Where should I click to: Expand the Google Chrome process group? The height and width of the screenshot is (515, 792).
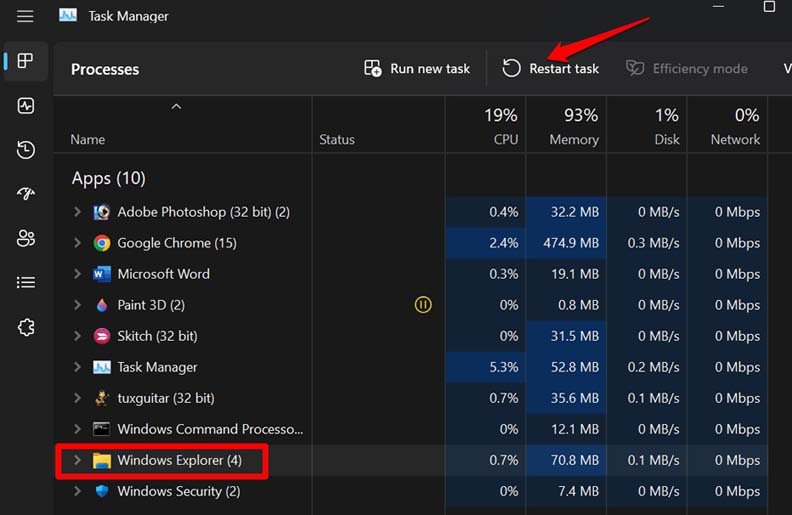[77, 243]
